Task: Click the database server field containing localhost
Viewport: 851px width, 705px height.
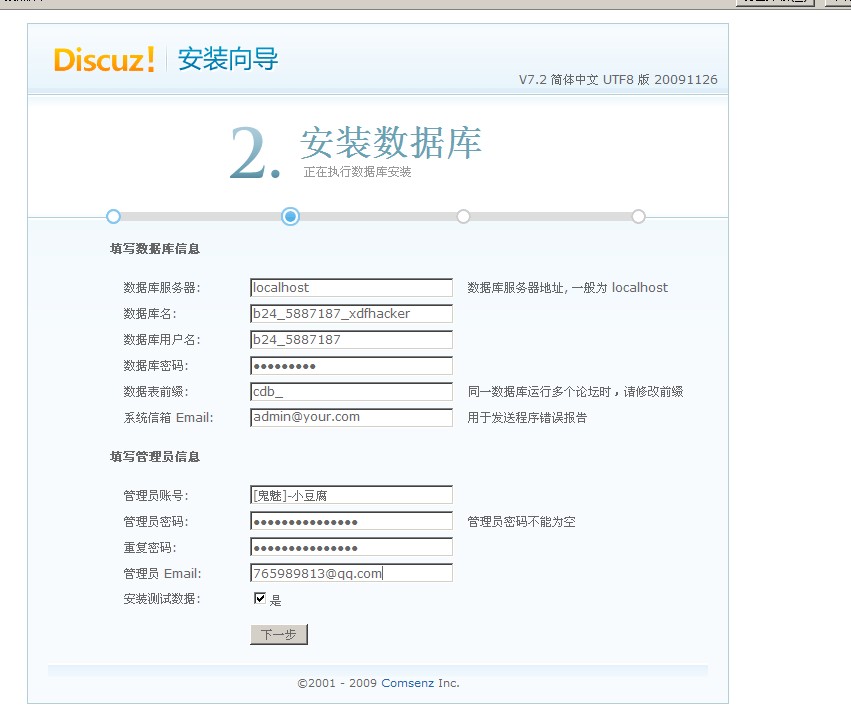Action: (351, 288)
